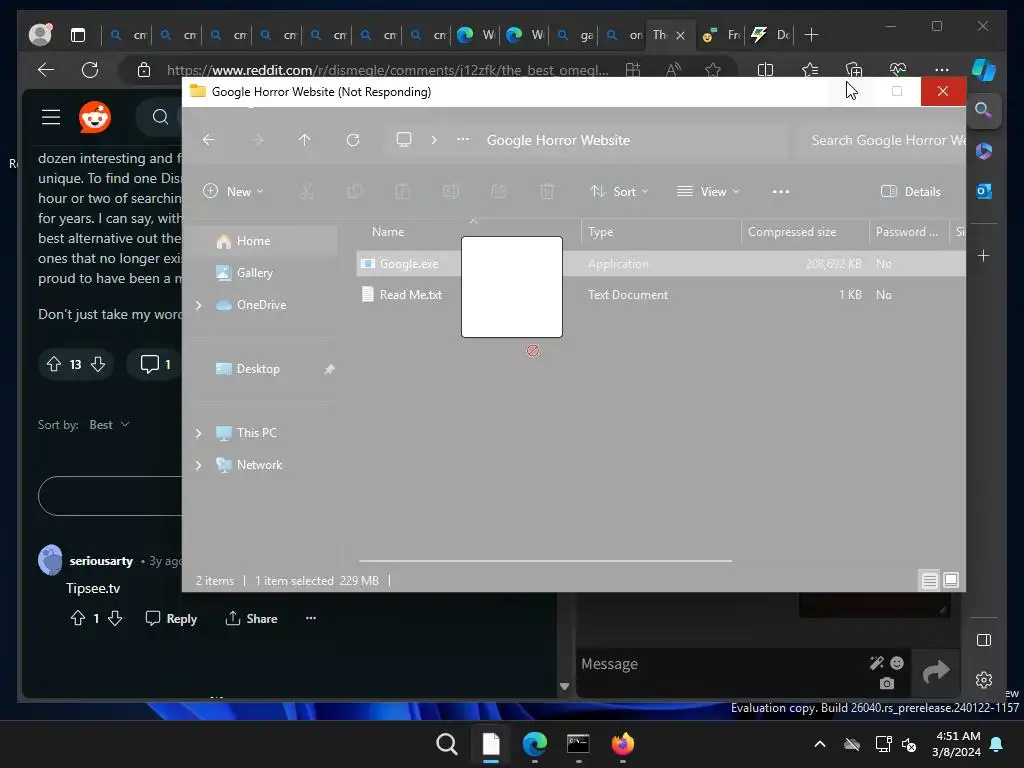Click the reddit.com address bar
The image size is (1024, 768).
coord(387,70)
